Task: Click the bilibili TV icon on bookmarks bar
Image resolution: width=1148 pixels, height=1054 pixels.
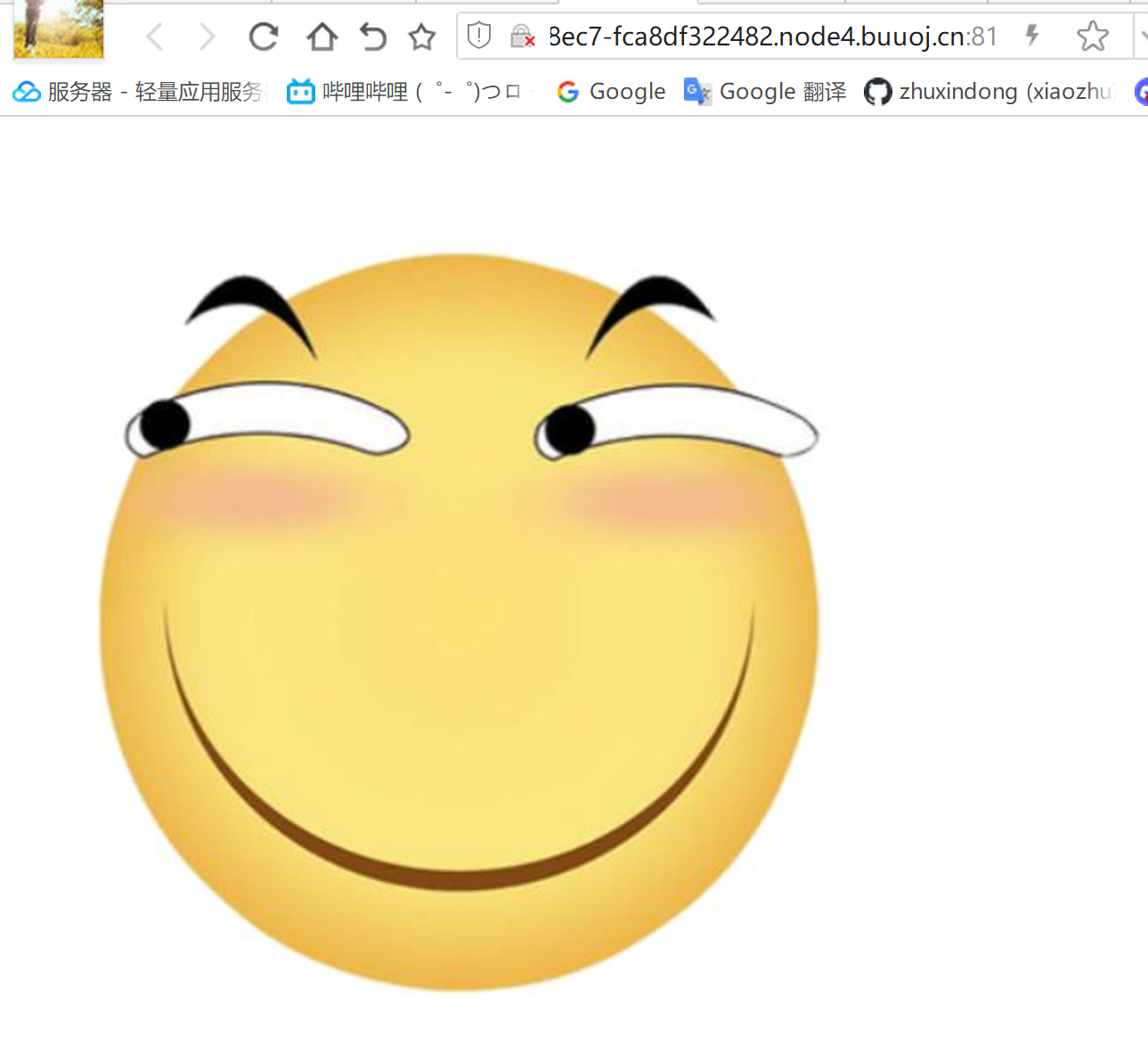Action: [x=300, y=91]
